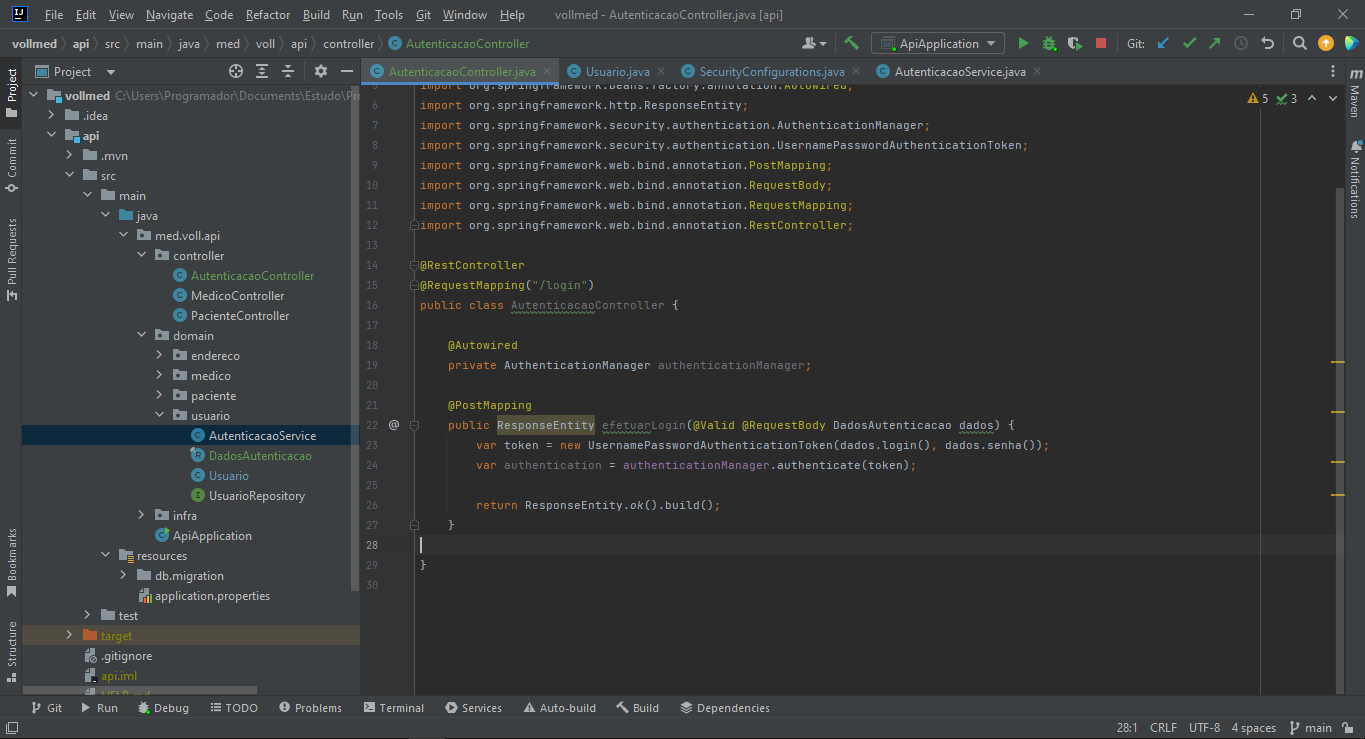Open the Services tool window
Image resolution: width=1365 pixels, height=739 pixels.
tap(473, 707)
